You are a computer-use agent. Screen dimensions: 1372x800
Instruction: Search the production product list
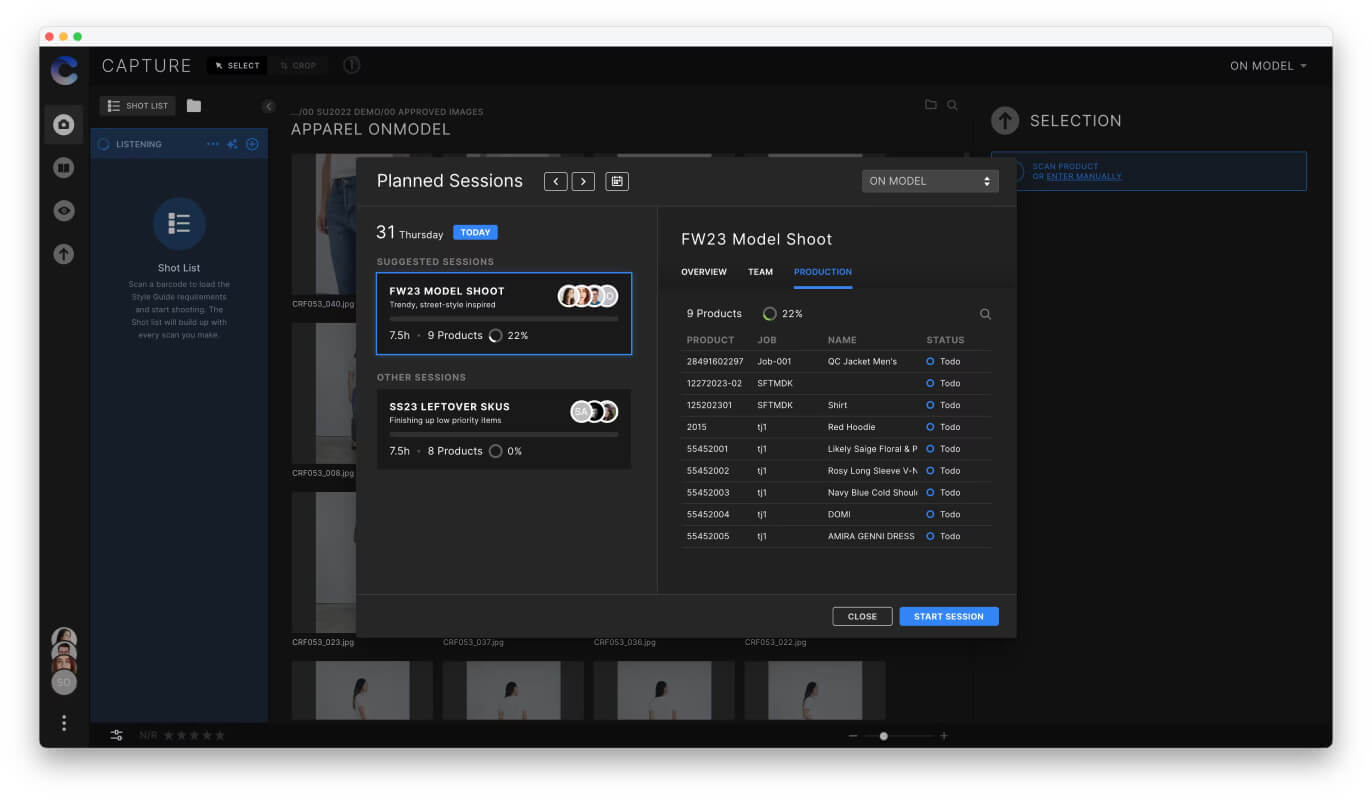(985, 314)
